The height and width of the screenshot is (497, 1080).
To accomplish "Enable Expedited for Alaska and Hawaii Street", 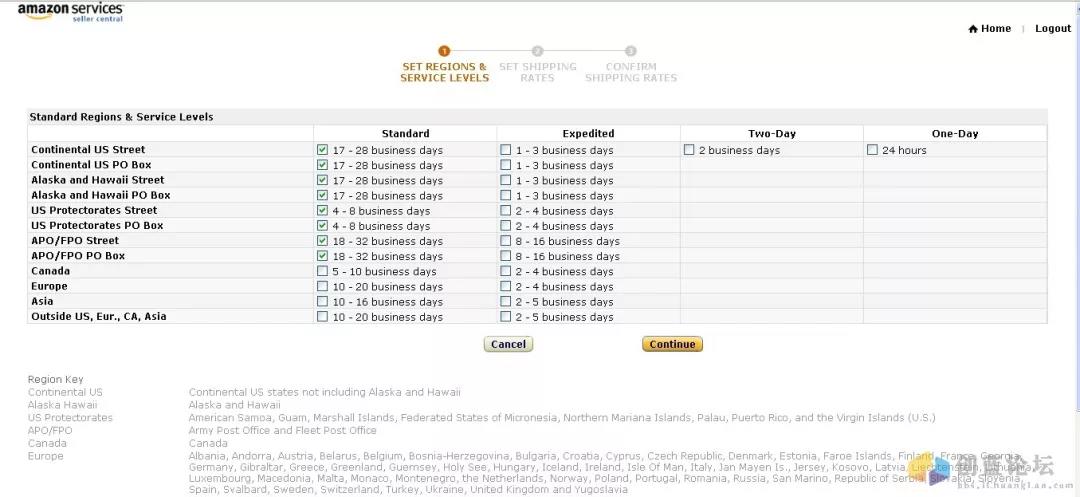I will pyautogui.click(x=506, y=180).
